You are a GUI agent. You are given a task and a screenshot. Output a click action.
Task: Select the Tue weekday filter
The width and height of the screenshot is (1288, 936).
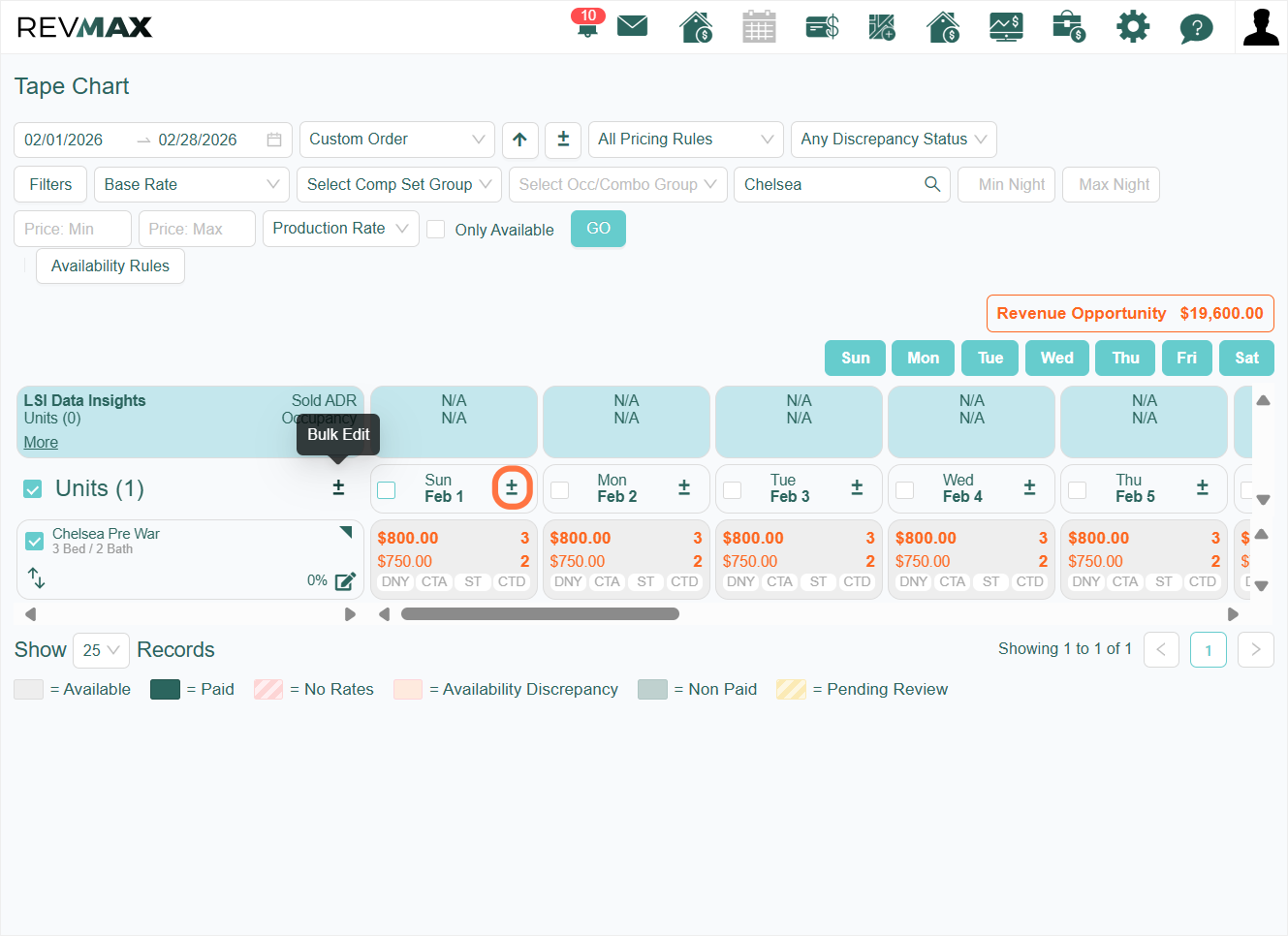(990, 358)
